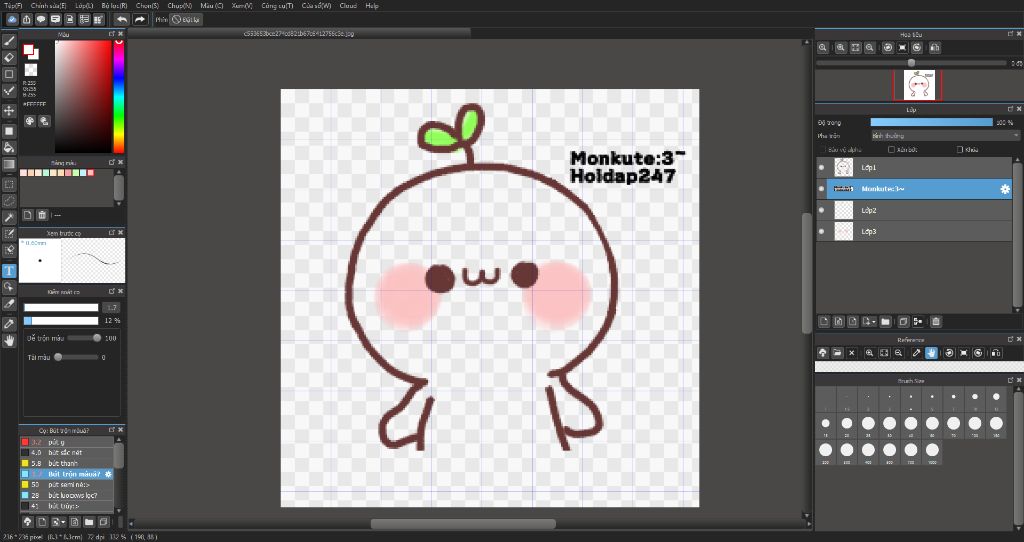Open settings gear on the Monkute:3~ layer
This screenshot has width=1024, height=542.
1005,189
